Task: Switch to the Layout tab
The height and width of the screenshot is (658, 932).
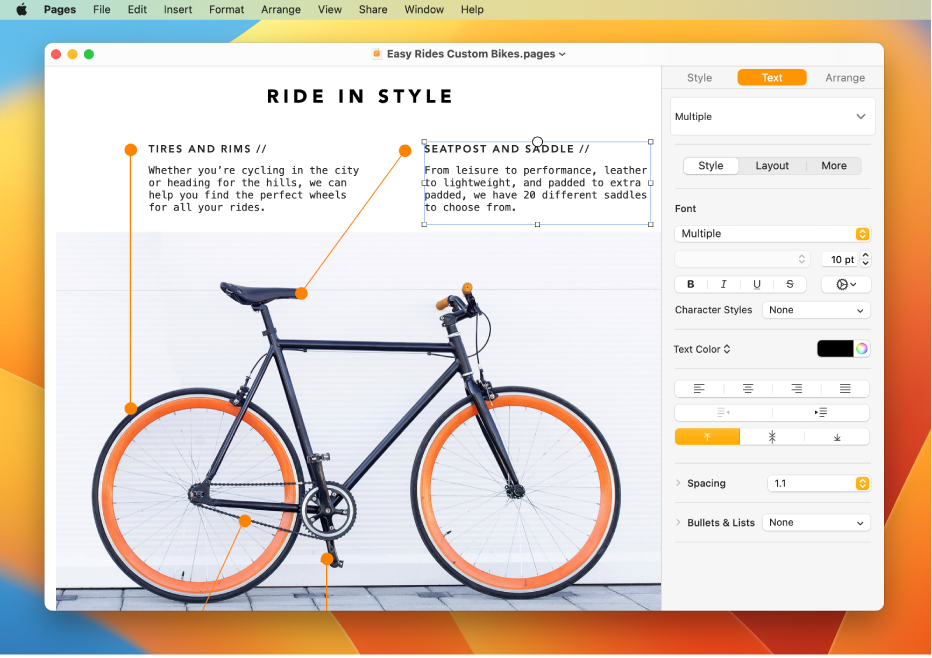Action: 772,166
